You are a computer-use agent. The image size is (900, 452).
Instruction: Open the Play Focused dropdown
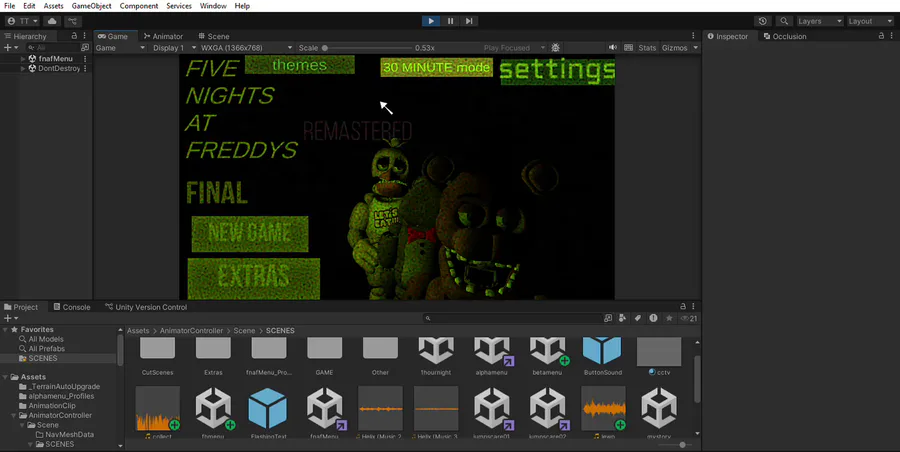point(514,48)
